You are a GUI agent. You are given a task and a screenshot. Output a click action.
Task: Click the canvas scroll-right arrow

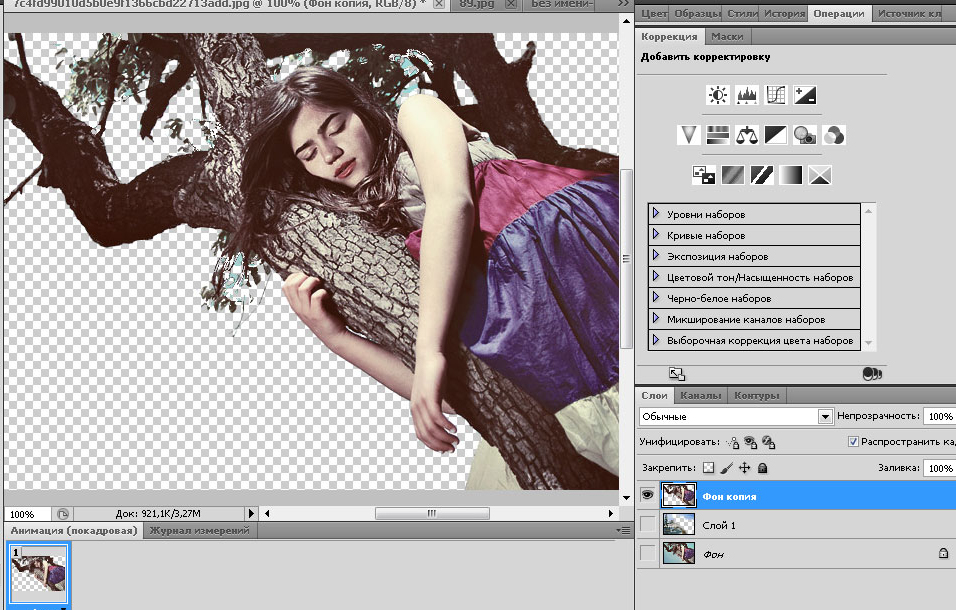[610, 514]
